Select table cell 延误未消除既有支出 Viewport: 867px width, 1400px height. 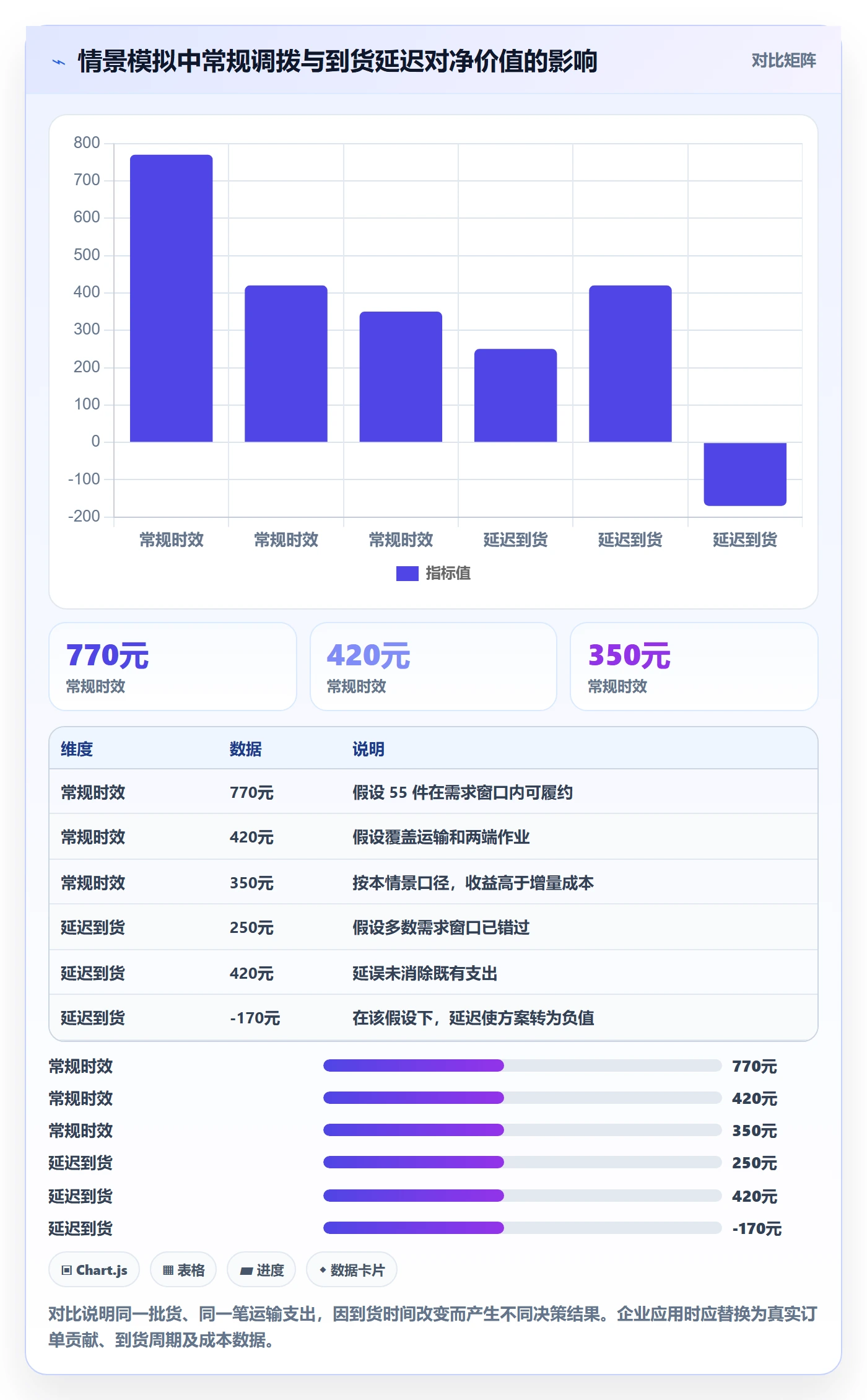pos(425,973)
